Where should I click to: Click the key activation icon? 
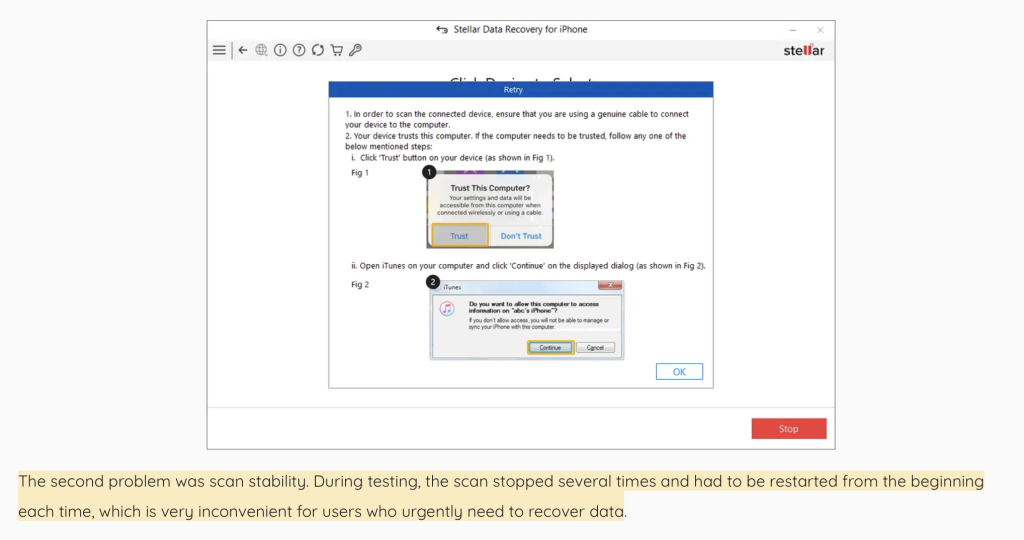coord(355,50)
